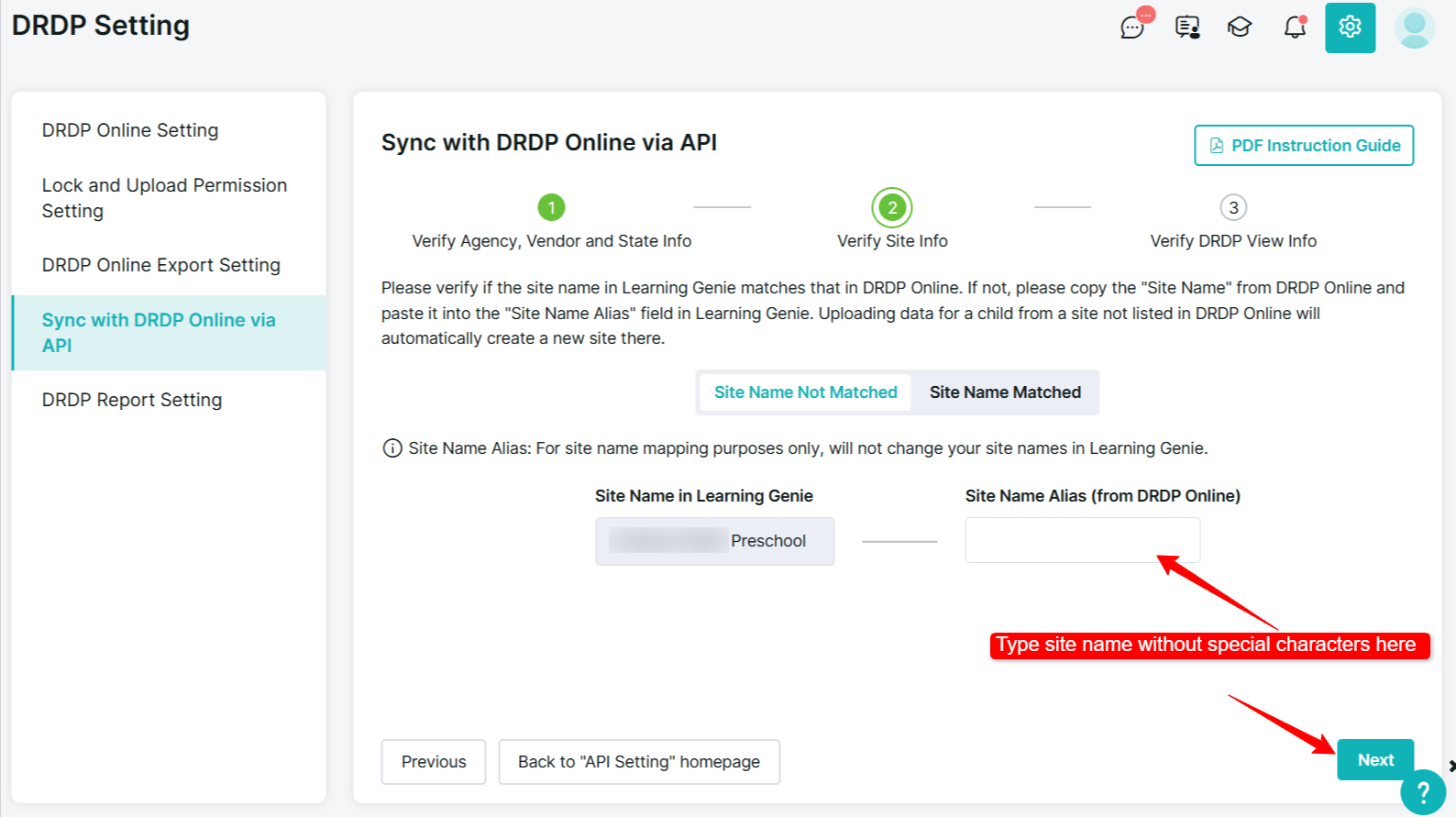The width and height of the screenshot is (1456, 817).
Task: Click the 'DRDP Setting' page title
Action: [101, 26]
